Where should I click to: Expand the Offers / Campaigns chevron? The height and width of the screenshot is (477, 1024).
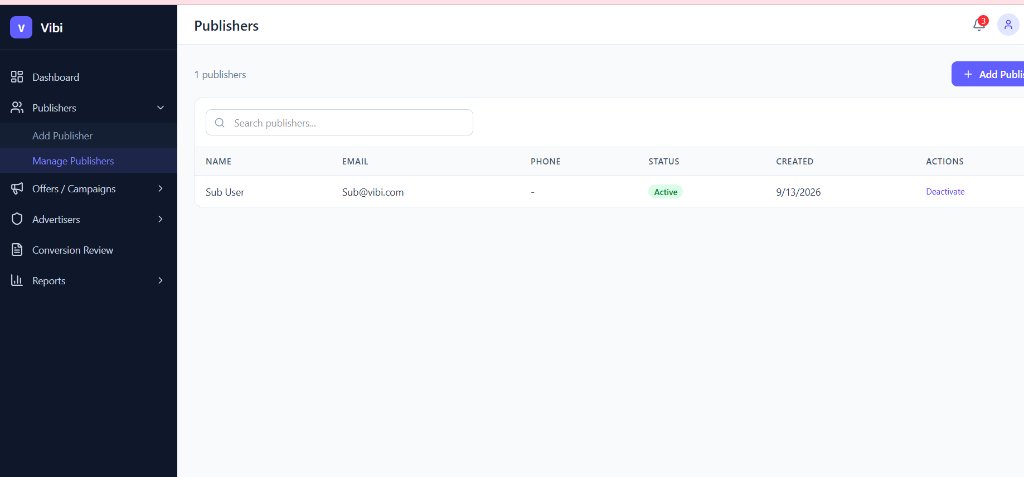pyautogui.click(x=161, y=189)
